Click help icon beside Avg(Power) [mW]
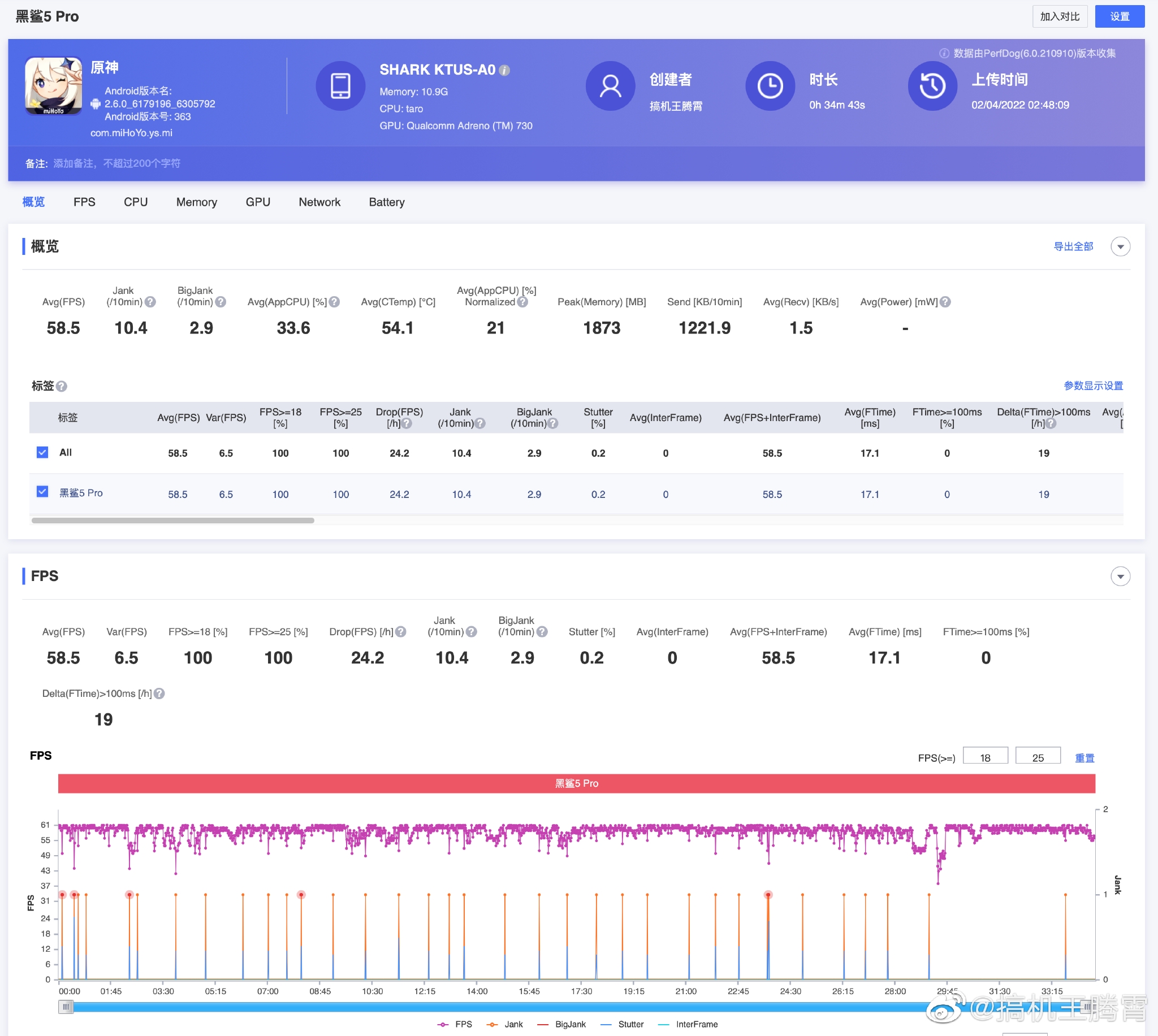 945,302
